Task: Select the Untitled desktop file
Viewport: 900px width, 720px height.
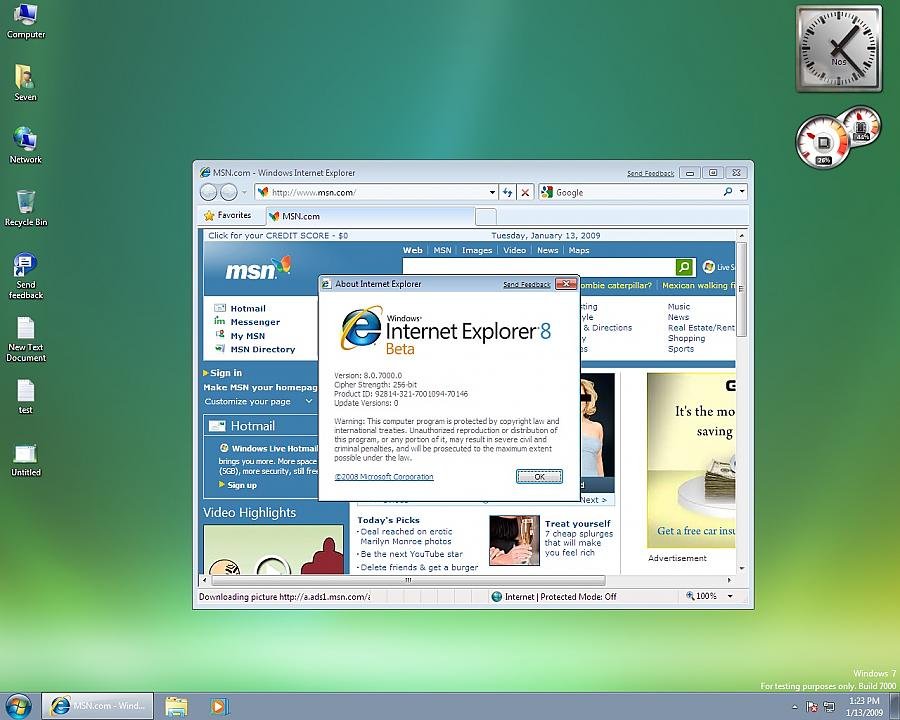Action: 25,459
